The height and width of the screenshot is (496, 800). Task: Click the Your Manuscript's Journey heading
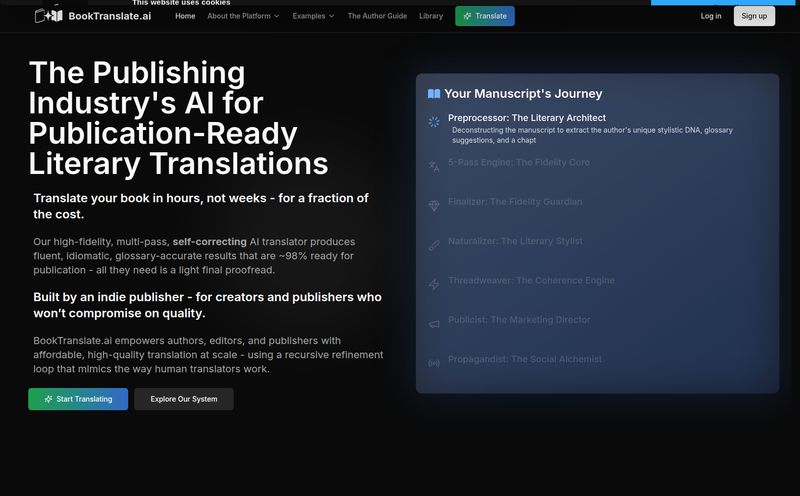(523, 93)
